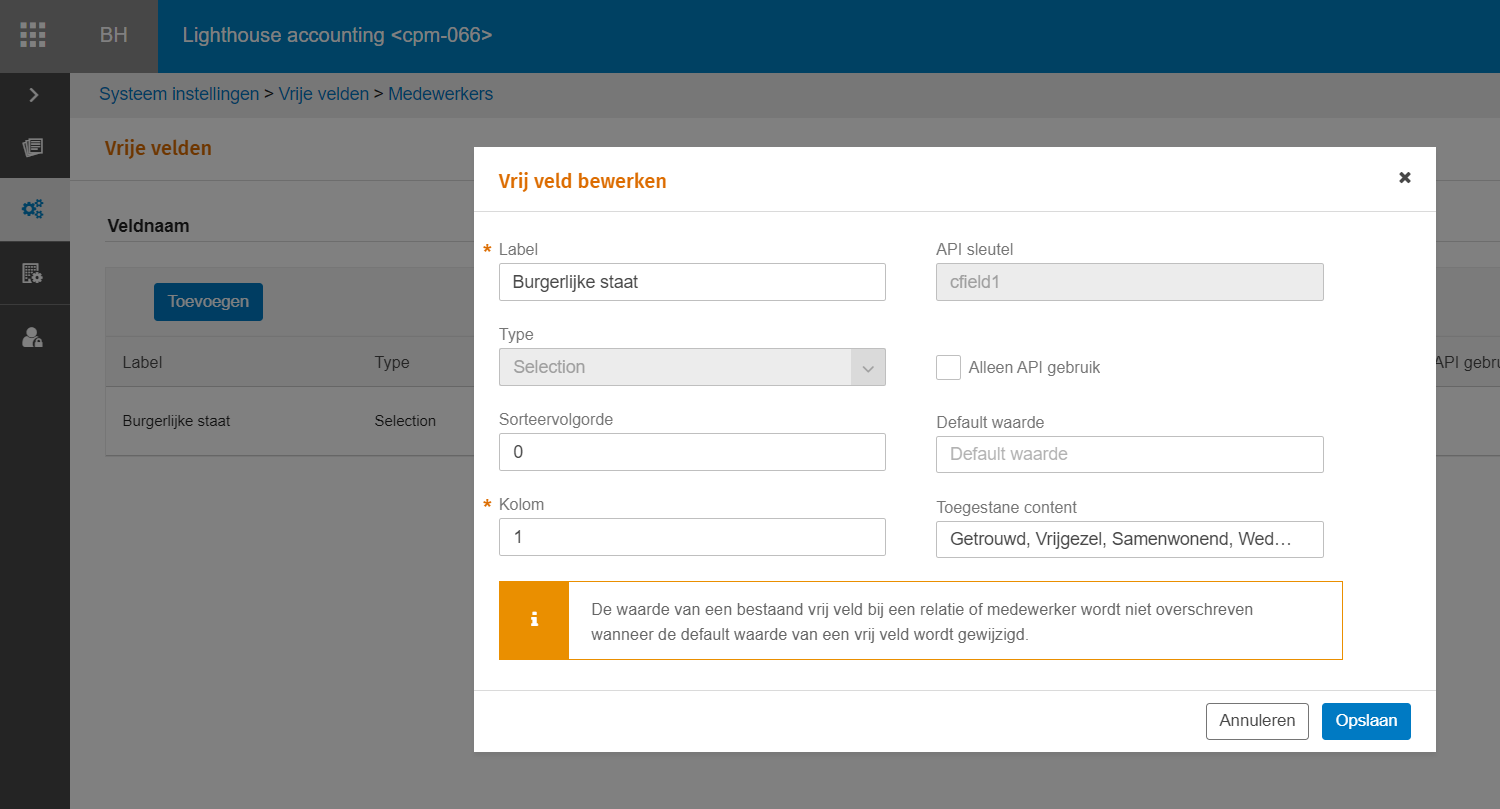Click the Type dropdown arrow
1500x809 pixels.
pos(867,367)
